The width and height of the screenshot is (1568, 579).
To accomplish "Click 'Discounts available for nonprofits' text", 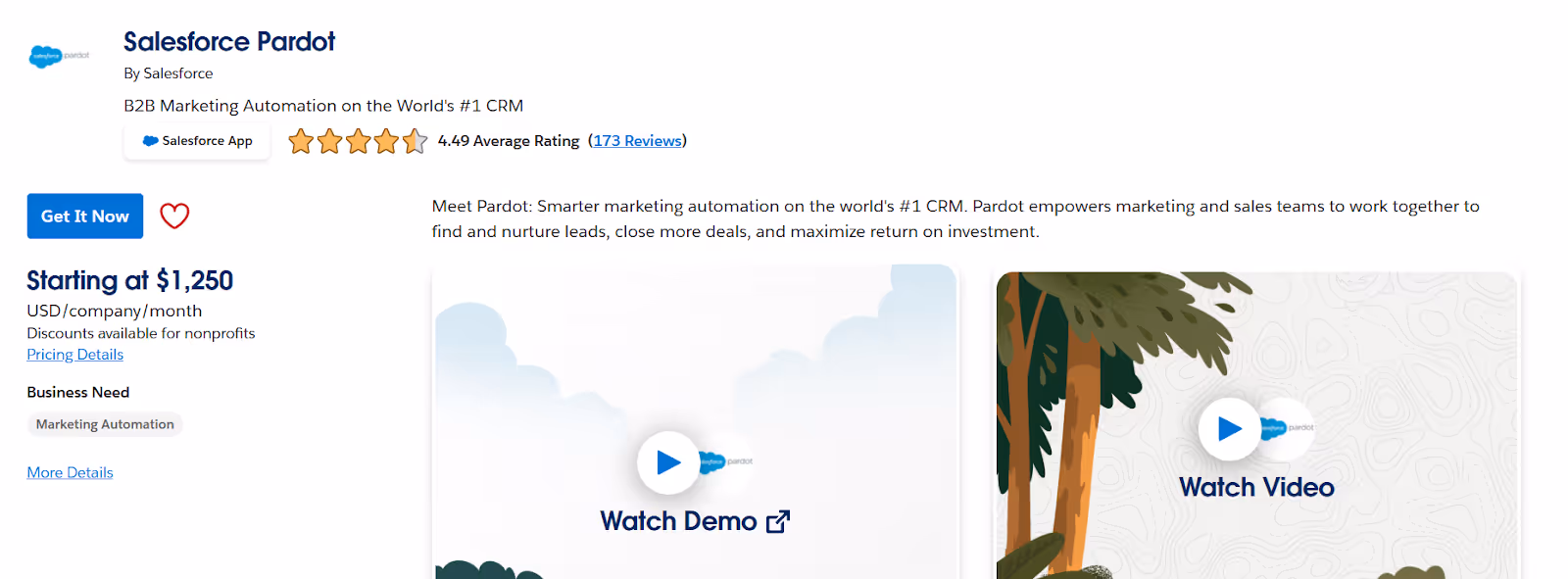I will point(141,333).
